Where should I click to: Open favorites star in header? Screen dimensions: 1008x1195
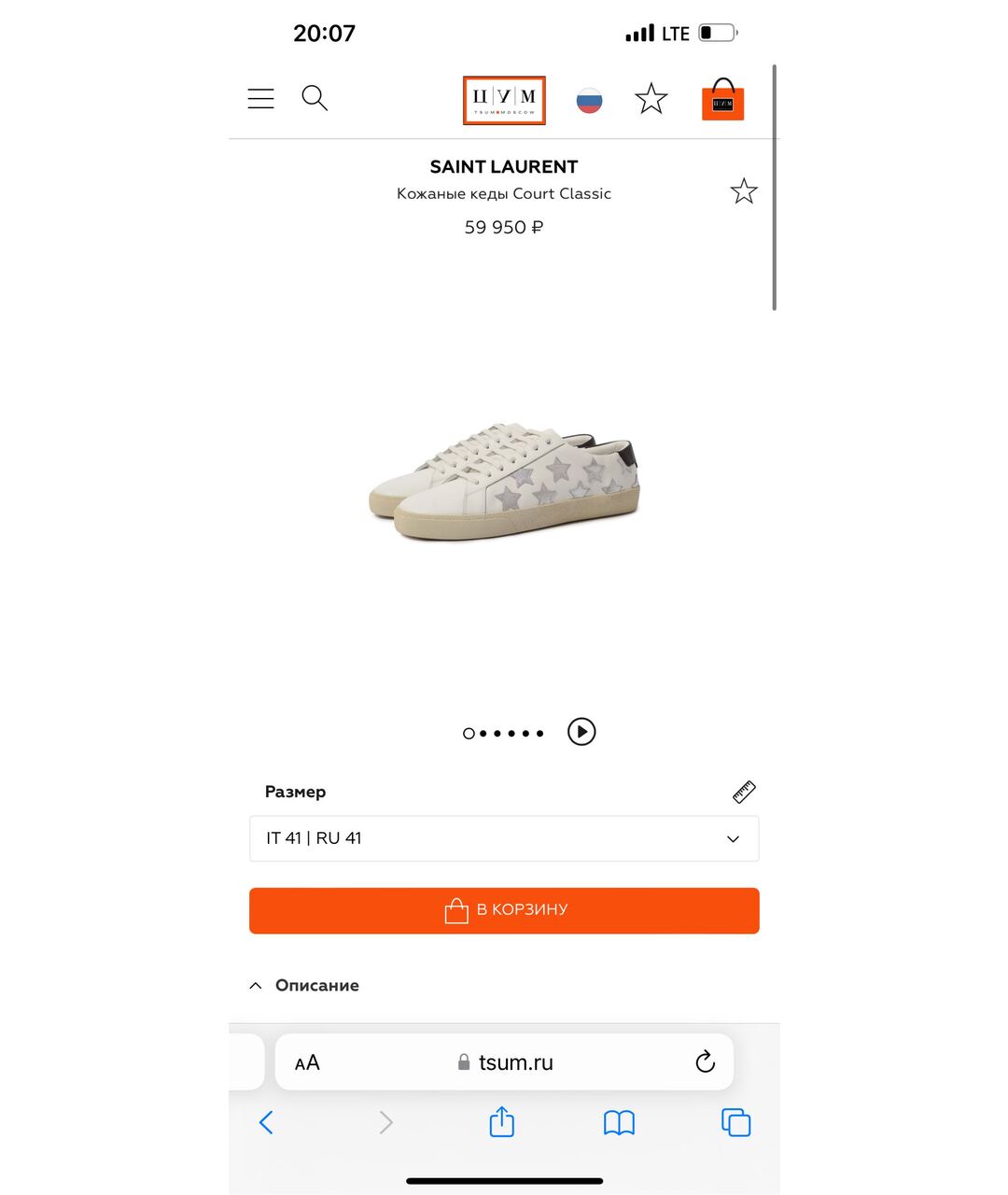pyautogui.click(x=651, y=99)
